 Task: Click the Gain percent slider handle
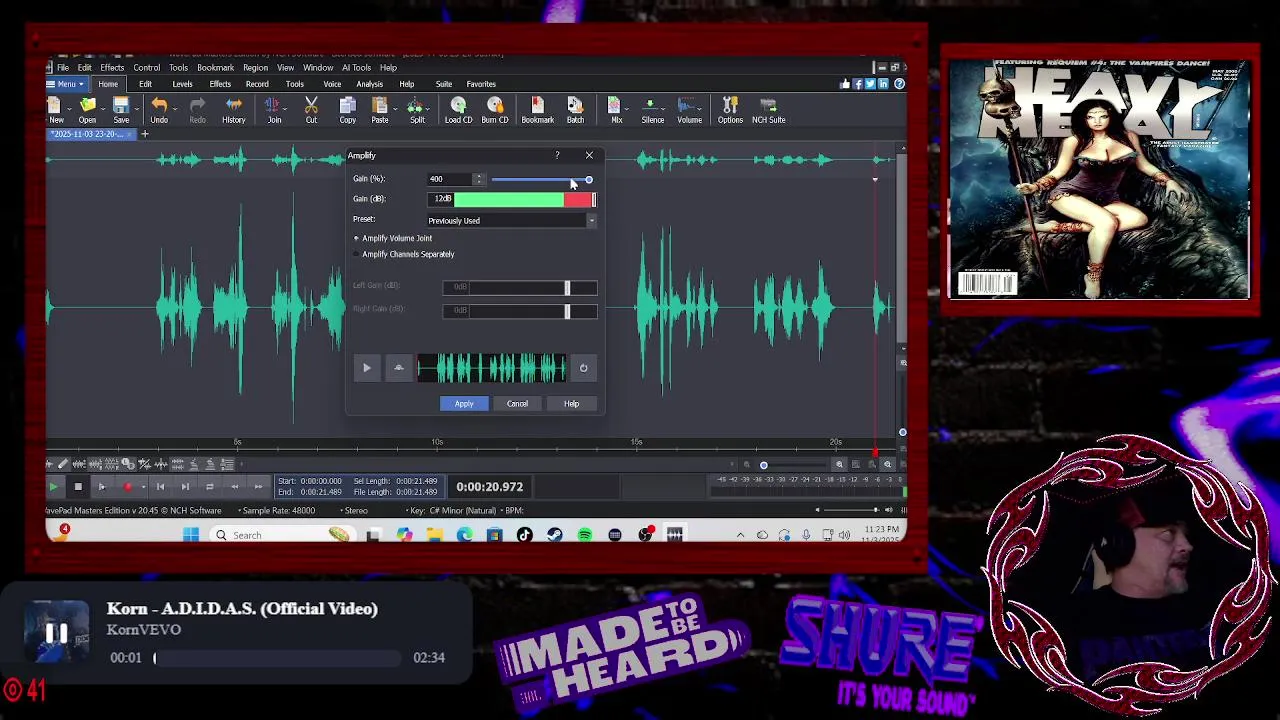(588, 180)
